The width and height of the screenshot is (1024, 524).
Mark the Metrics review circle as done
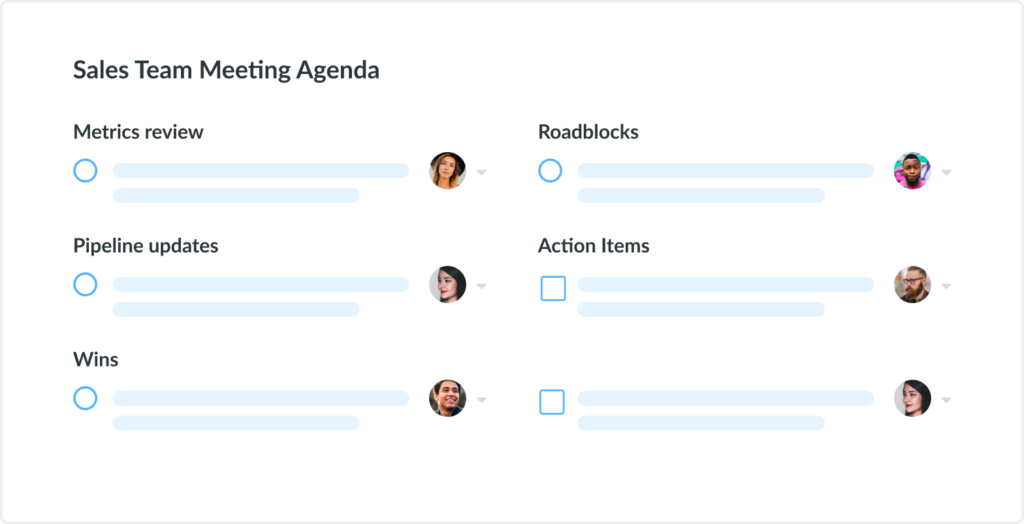[x=85, y=171]
